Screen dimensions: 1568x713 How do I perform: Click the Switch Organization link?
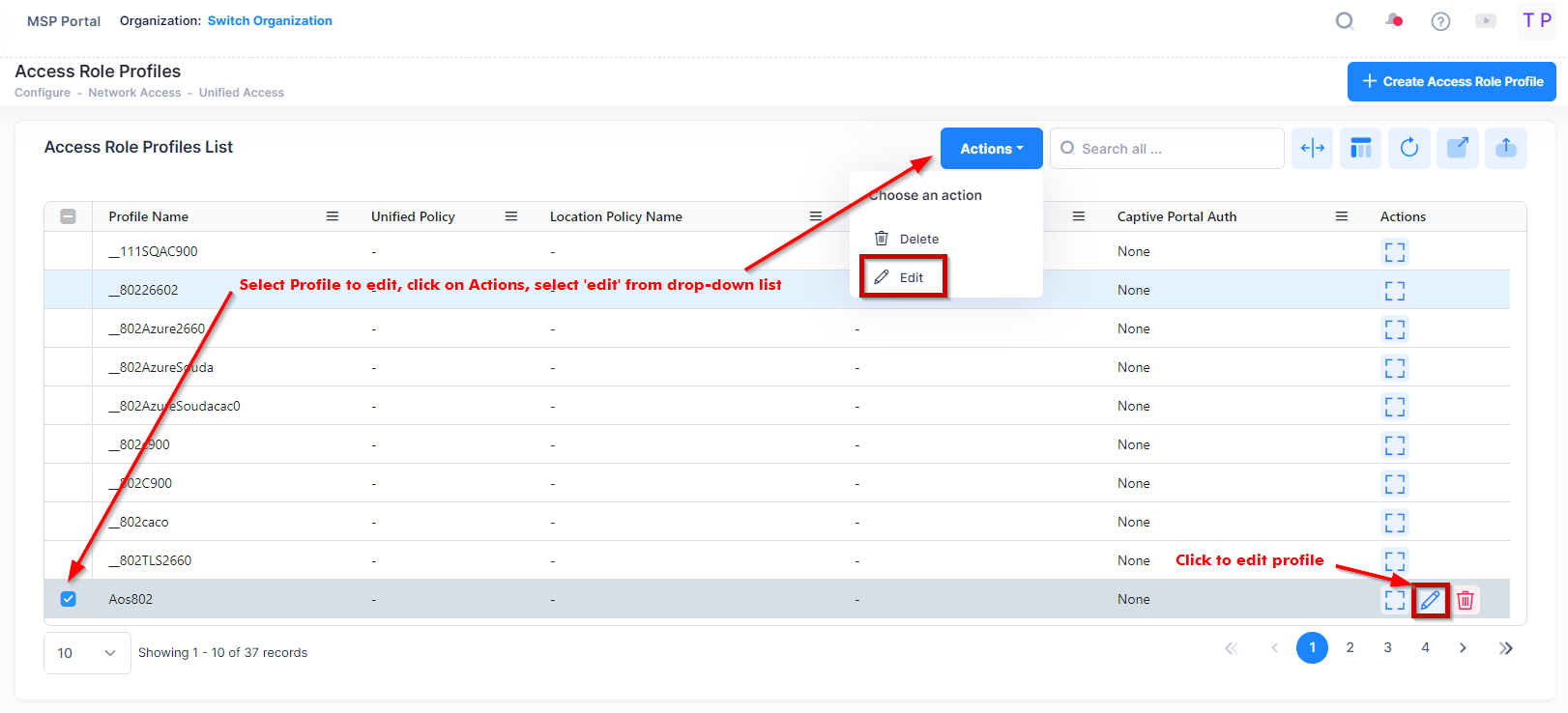(x=270, y=20)
